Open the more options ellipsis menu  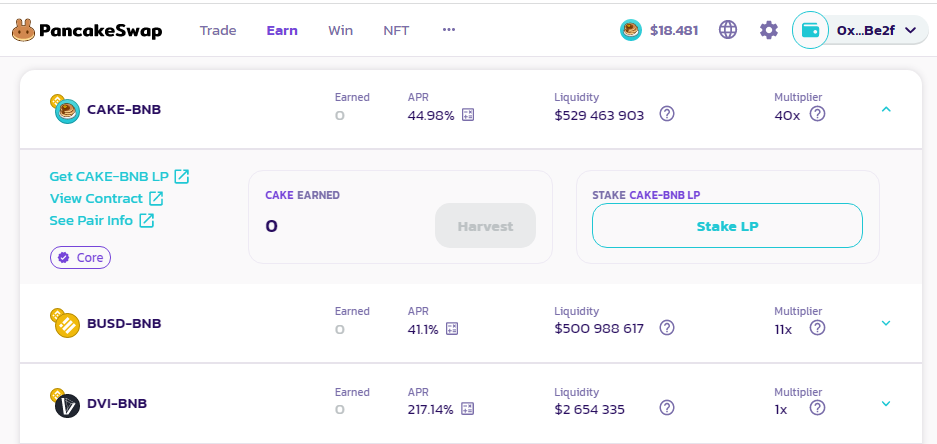tap(449, 30)
